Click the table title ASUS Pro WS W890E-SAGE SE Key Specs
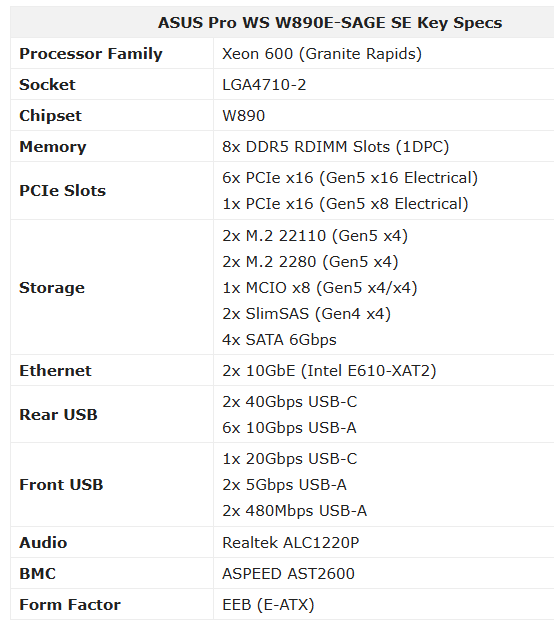 (x=330, y=23)
